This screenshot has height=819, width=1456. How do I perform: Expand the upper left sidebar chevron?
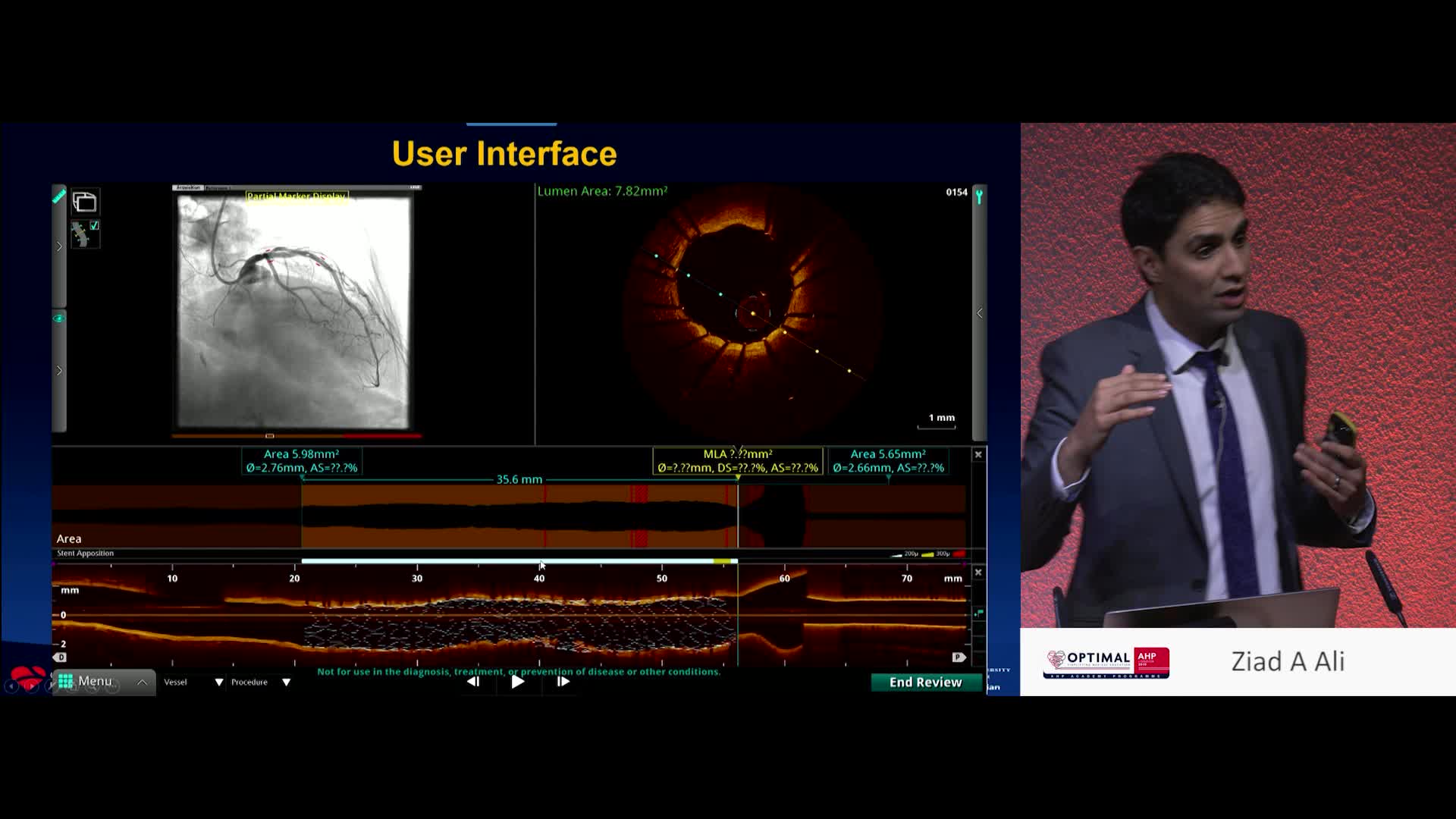click(x=59, y=246)
